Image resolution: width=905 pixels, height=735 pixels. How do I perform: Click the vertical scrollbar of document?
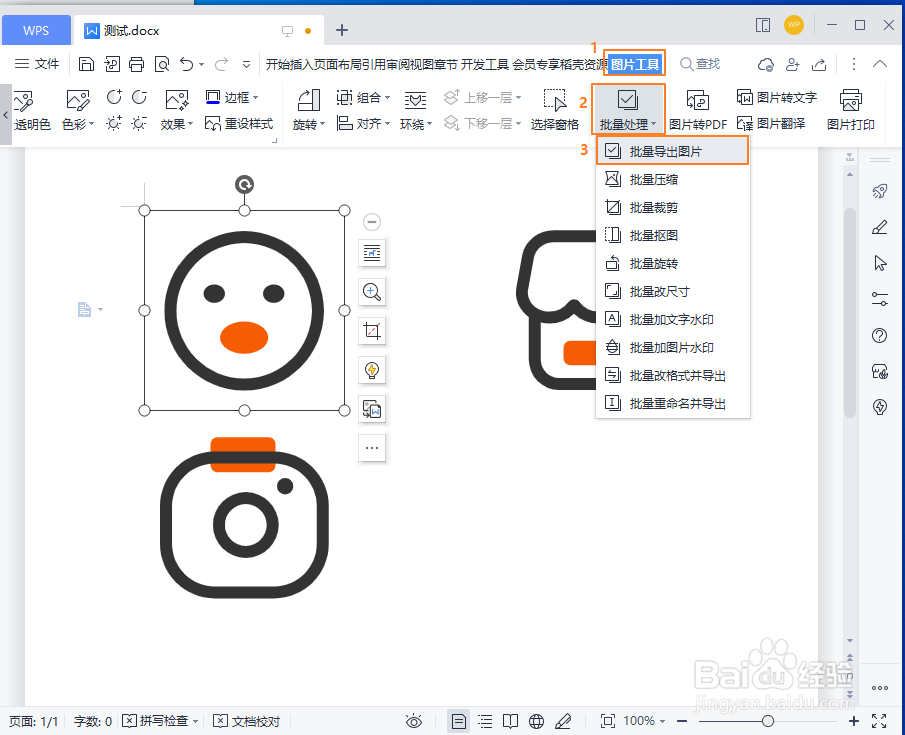(x=850, y=312)
